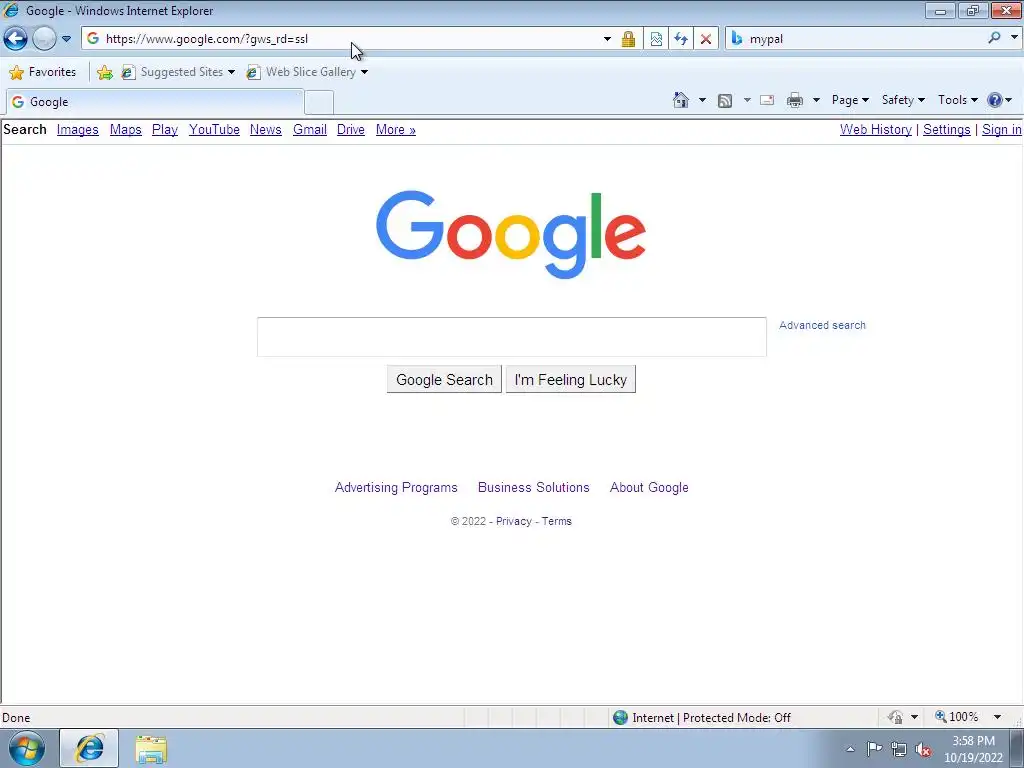
Task: Click the 100% zoom level button
Action: pyautogui.click(x=957, y=717)
